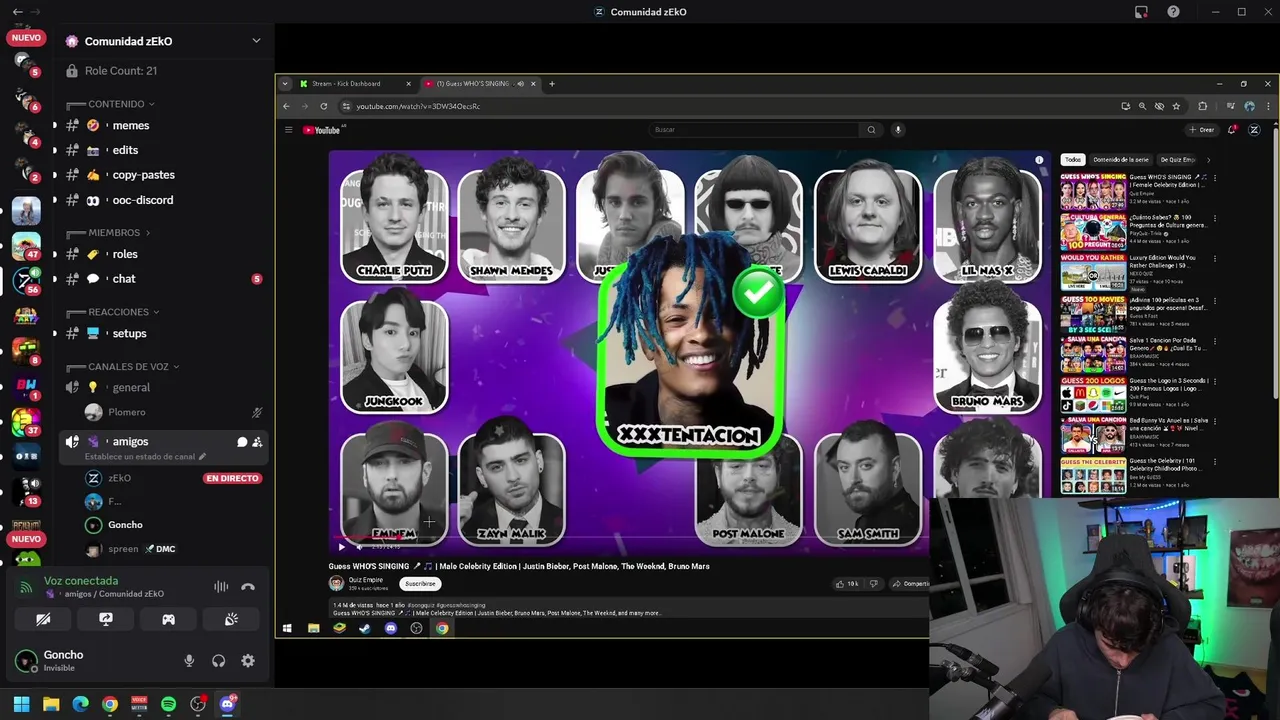This screenshot has width=1280, height=720.
Task: Expand the MIEMBROS category
Action: pyautogui.click(x=108, y=233)
